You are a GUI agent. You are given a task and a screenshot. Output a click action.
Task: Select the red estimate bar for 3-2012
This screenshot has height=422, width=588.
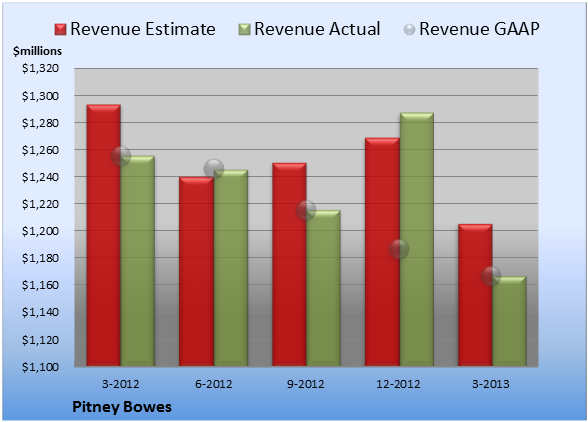click(x=104, y=235)
